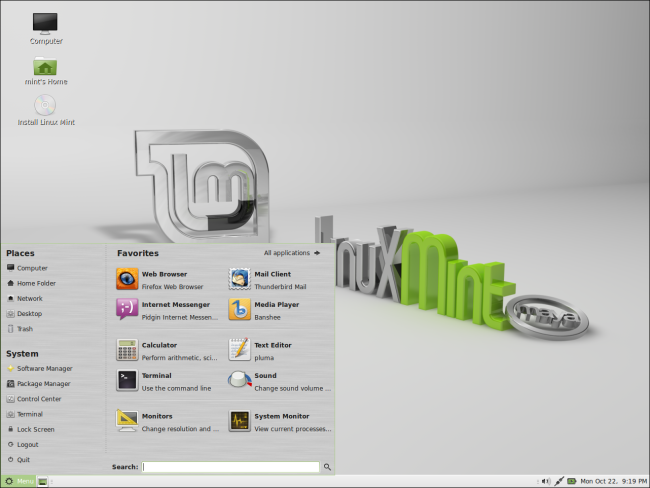The height and width of the screenshot is (488, 650).
Task: Open the Computer desktop icon
Action: (x=45, y=23)
